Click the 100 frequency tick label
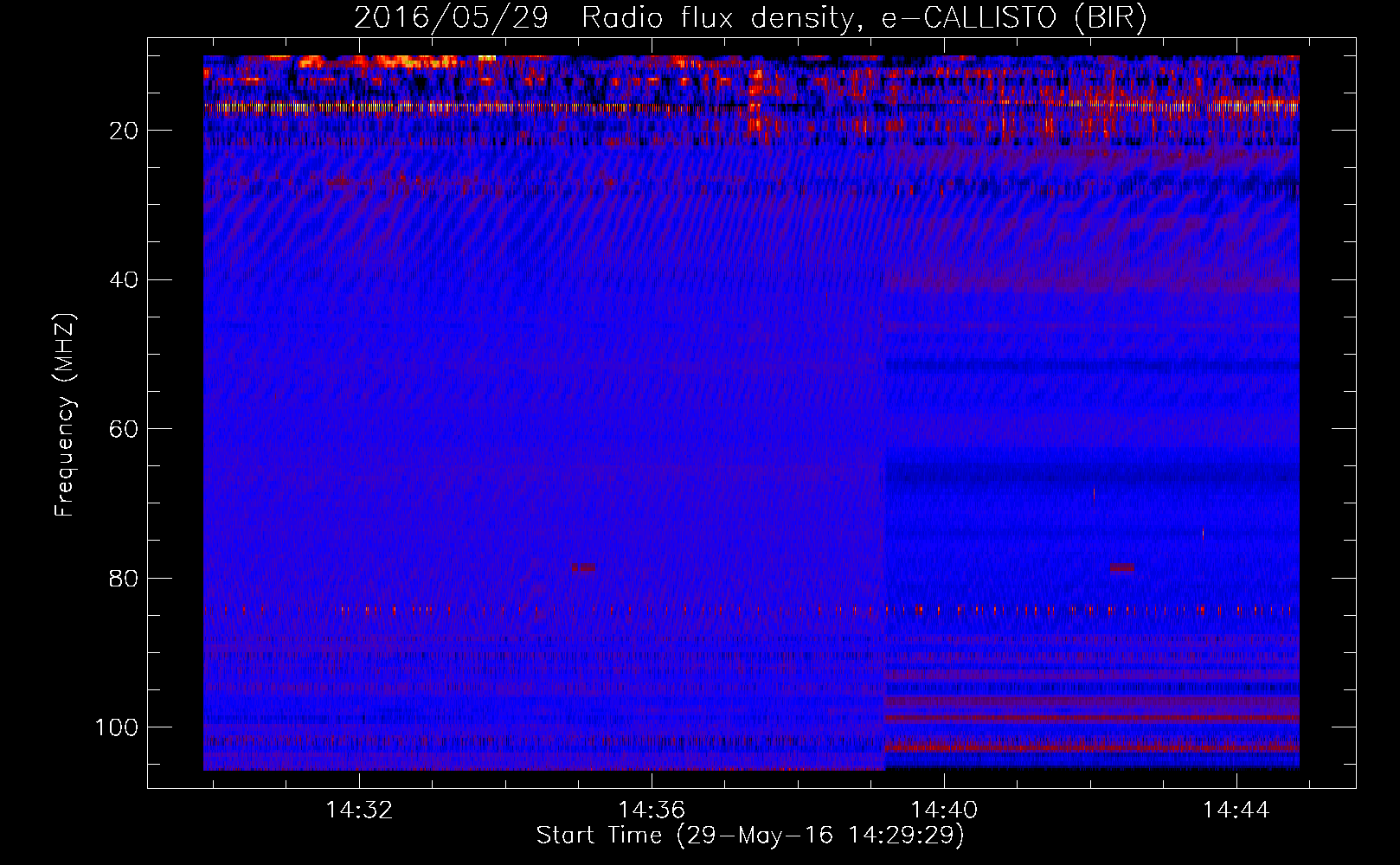The height and width of the screenshot is (865, 1400). [x=117, y=727]
